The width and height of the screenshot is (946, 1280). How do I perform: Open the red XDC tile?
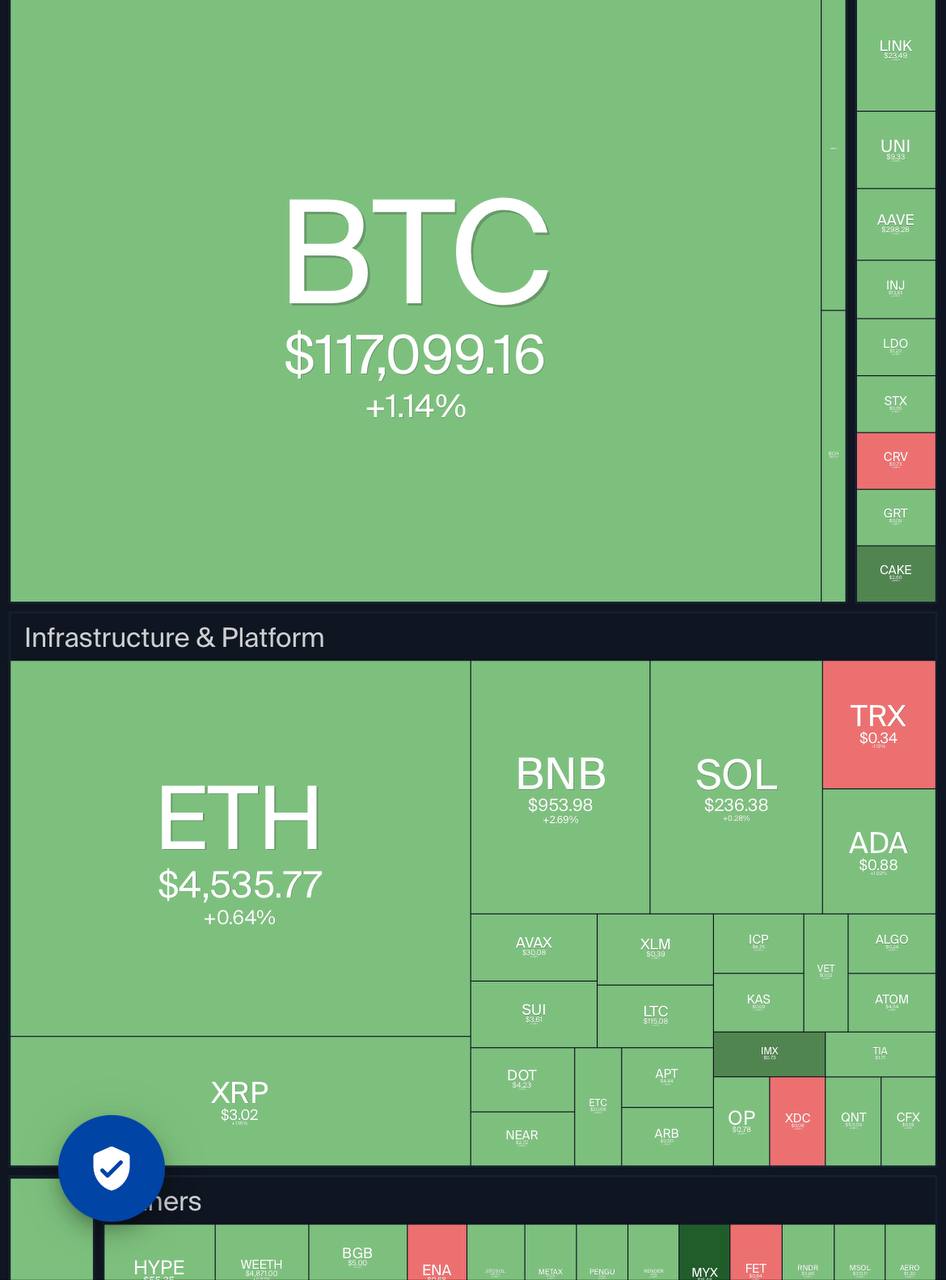(797, 1121)
